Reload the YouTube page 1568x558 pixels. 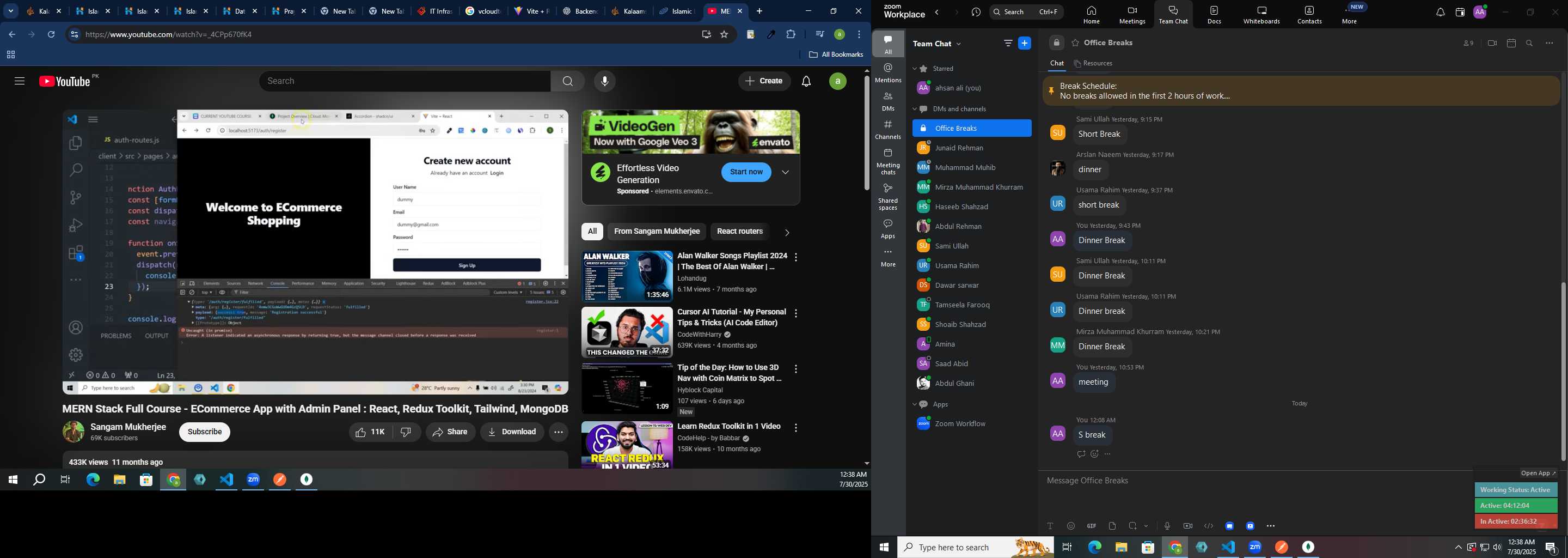(x=51, y=35)
